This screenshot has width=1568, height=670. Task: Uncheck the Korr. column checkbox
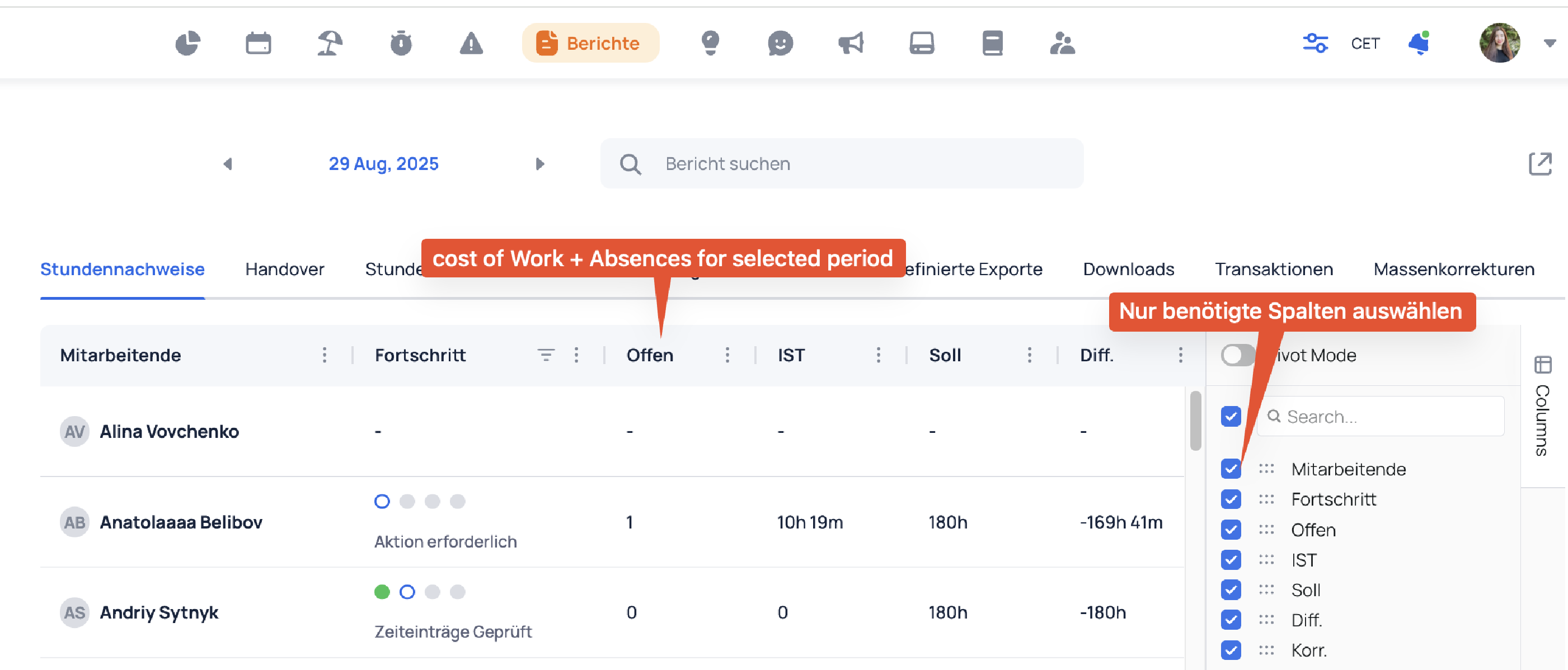coord(1231,650)
